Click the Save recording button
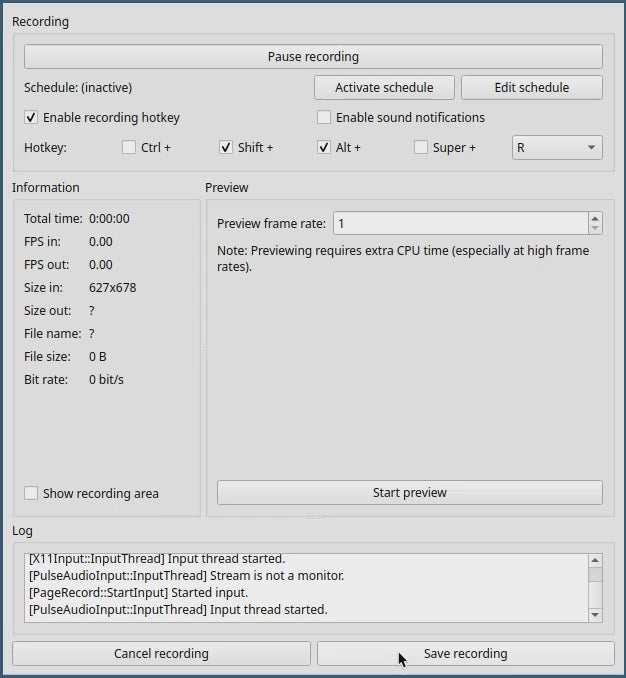Viewport: 626px width, 678px height. point(465,653)
